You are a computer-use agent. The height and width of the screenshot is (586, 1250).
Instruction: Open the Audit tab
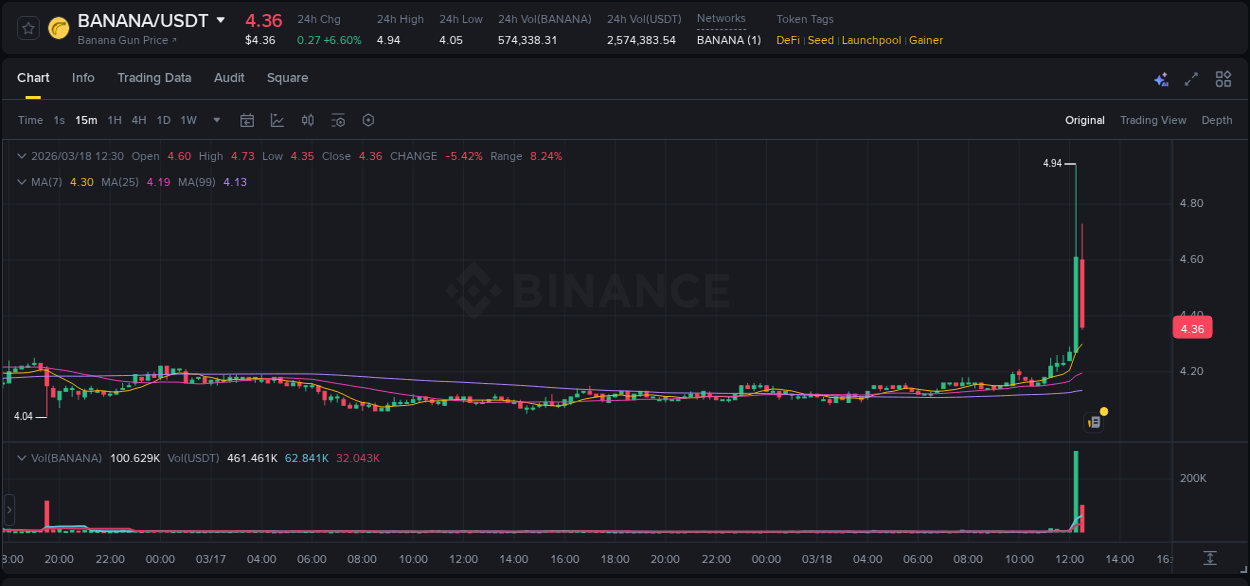click(229, 77)
